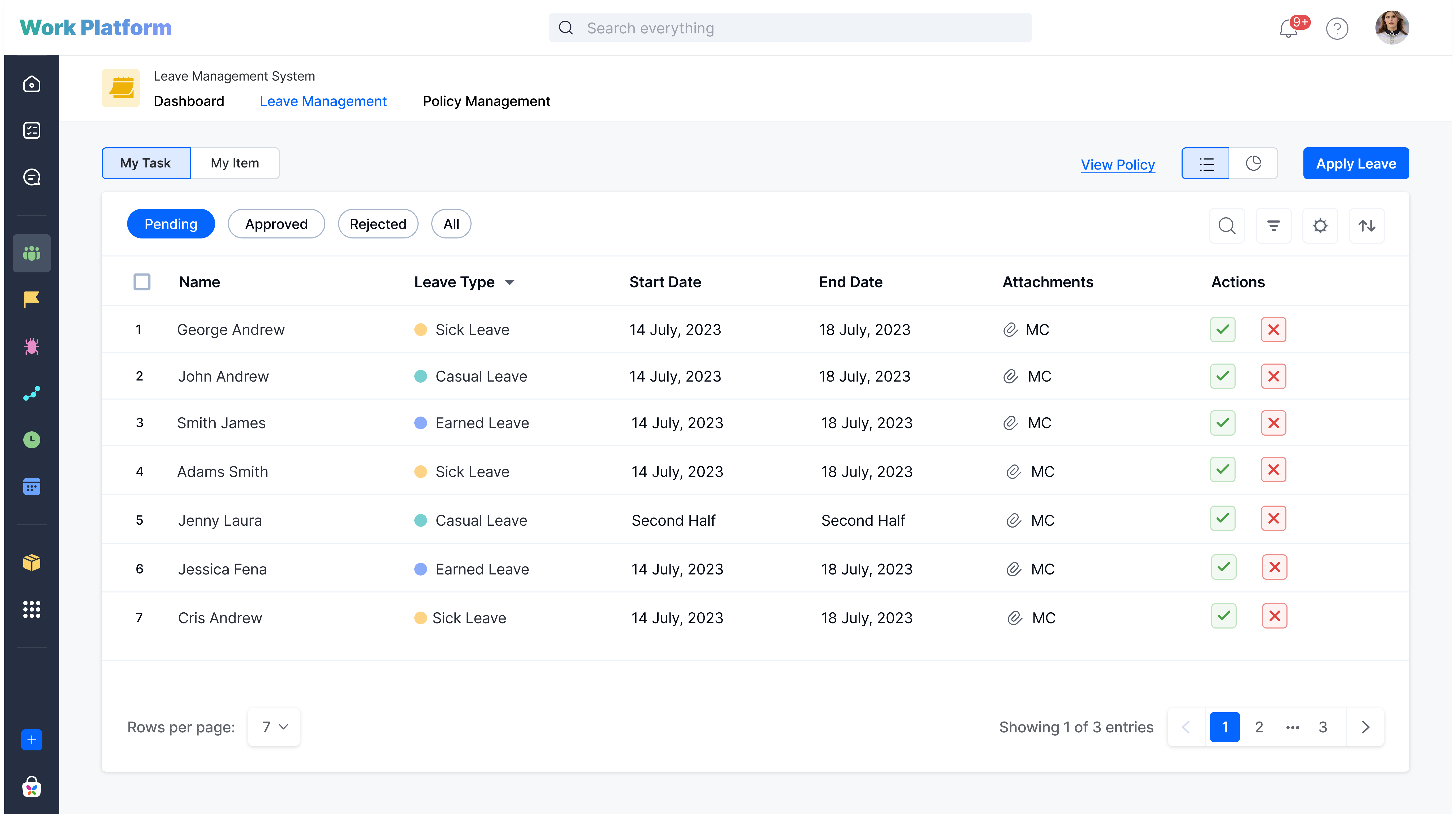Click the Work Platform logo
Image resolution: width=1456 pixels, height=814 pixels.
coord(96,28)
